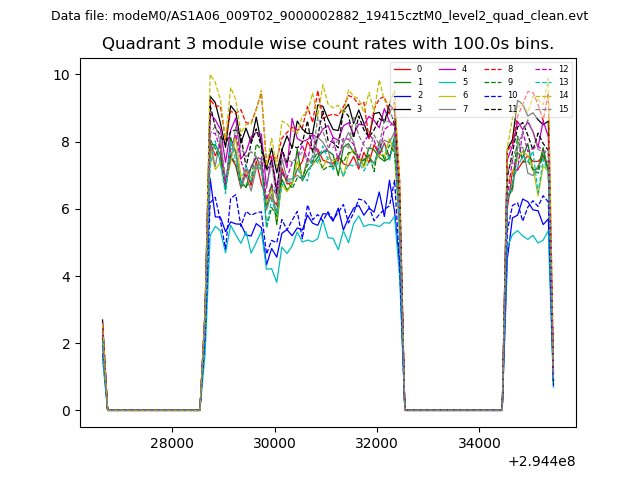The image size is (640, 480).
Task: Click y-axis tick label 6
Action: [x=65, y=209]
